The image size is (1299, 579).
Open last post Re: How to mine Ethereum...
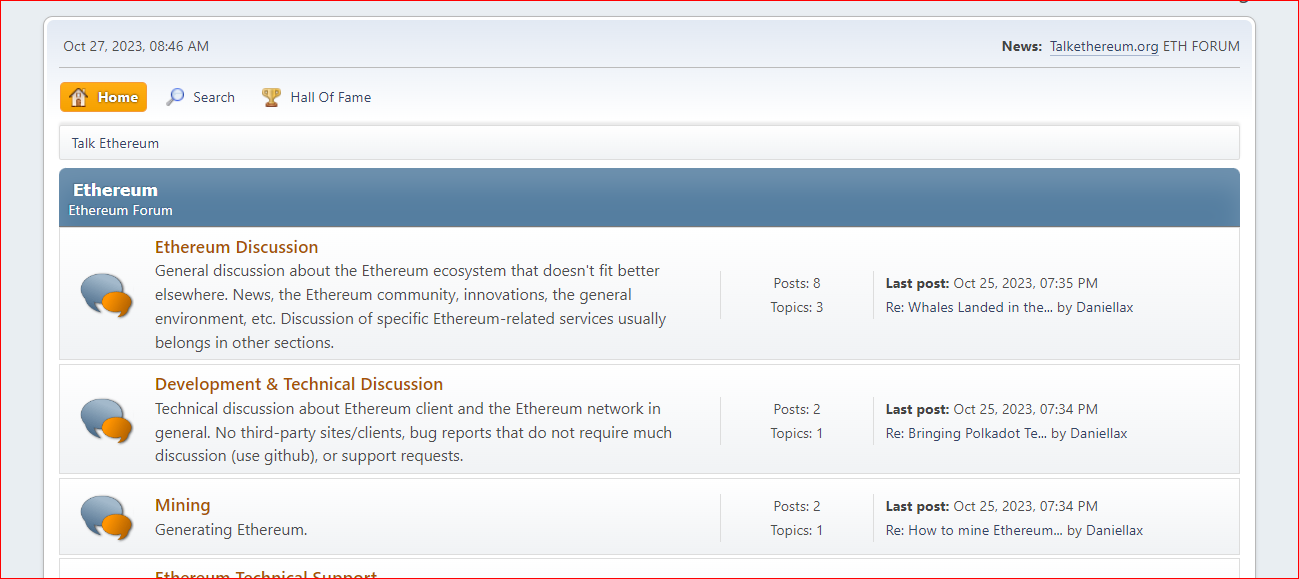point(974,531)
